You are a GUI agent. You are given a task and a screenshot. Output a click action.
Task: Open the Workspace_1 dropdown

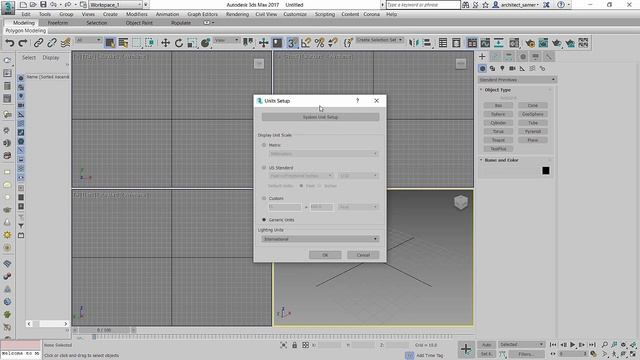tap(116, 4)
